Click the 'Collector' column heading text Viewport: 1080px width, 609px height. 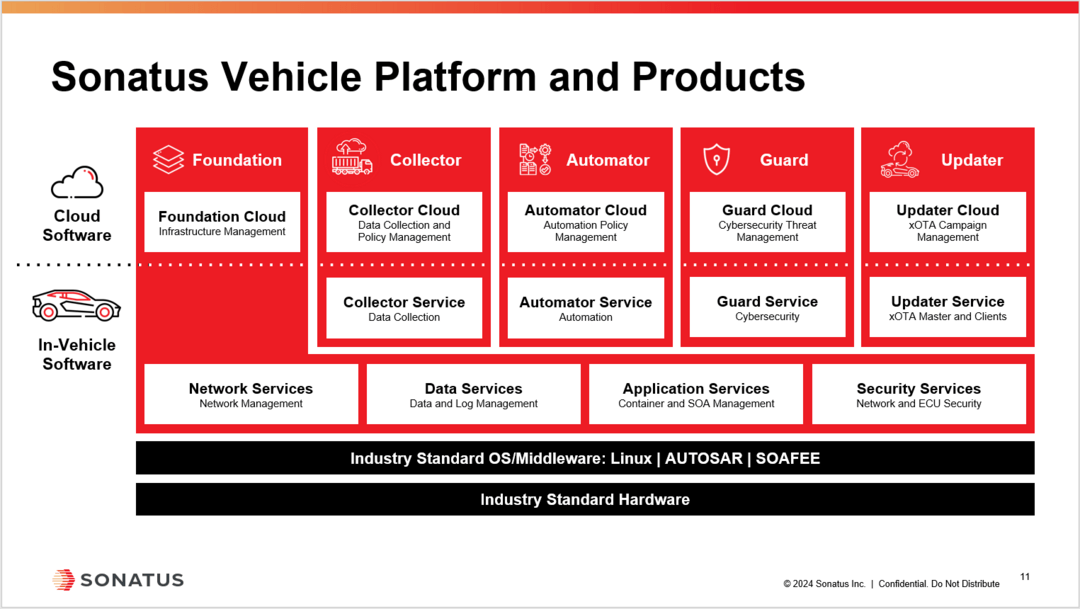426,160
